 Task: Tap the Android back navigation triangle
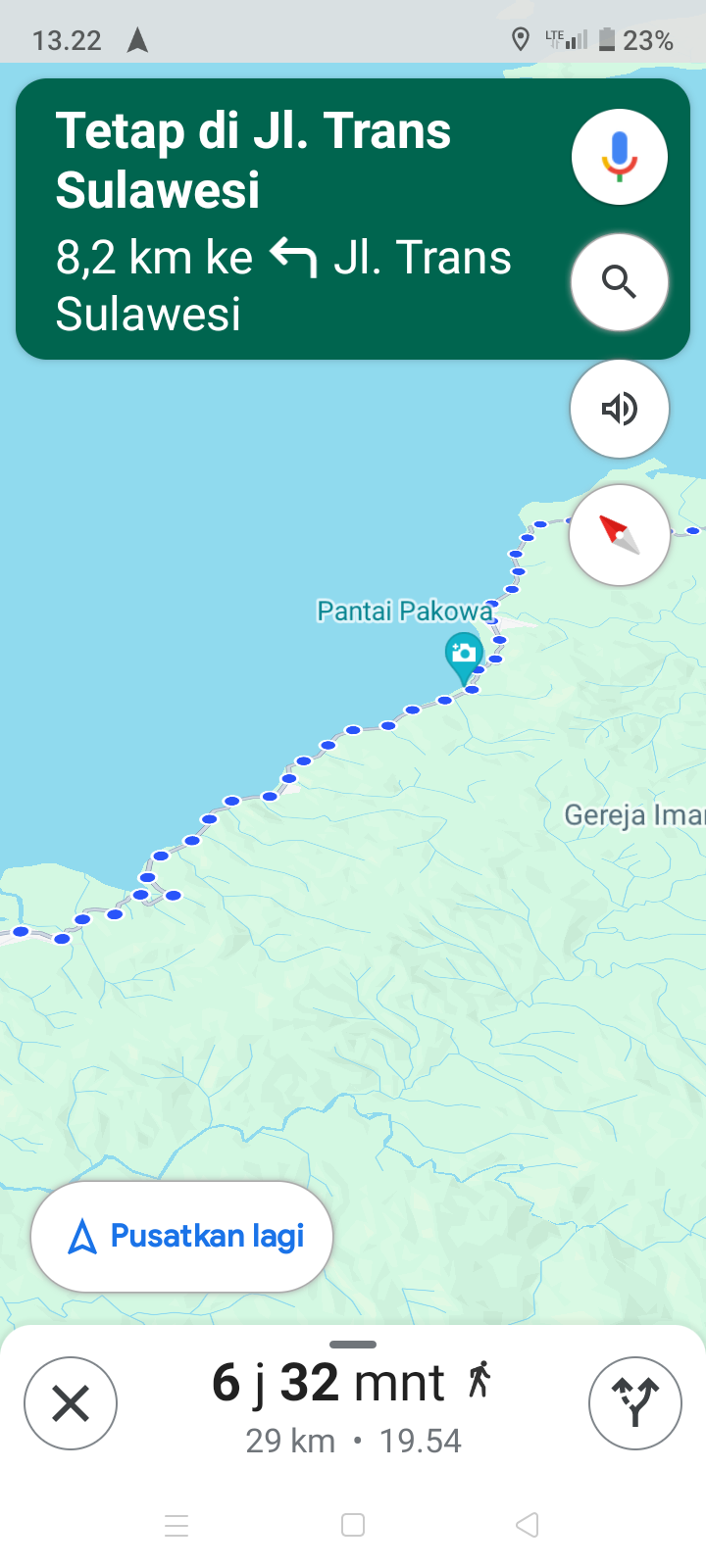click(x=528, y=1525)
